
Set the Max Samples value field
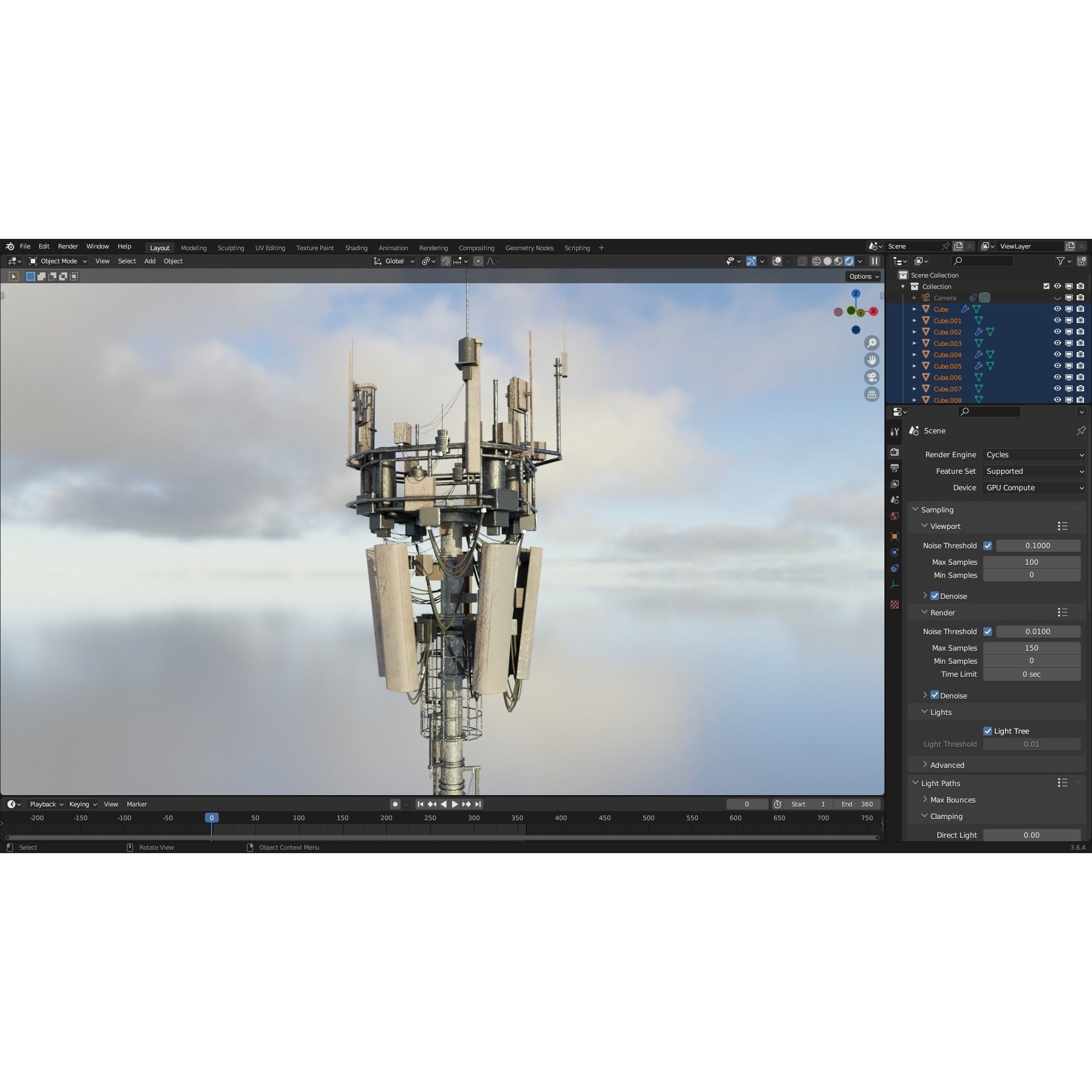pos(1032,562)
